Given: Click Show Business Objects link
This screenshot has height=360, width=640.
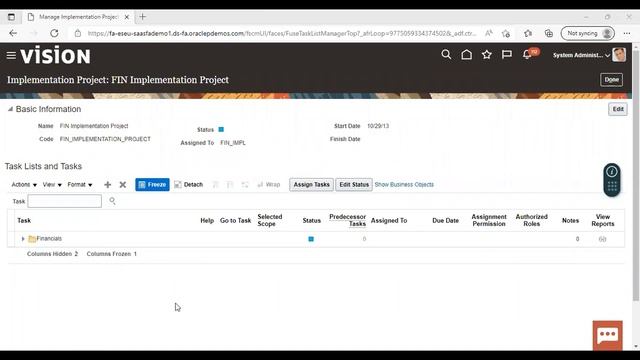Looking at the screenshot, I should [404, 184].
